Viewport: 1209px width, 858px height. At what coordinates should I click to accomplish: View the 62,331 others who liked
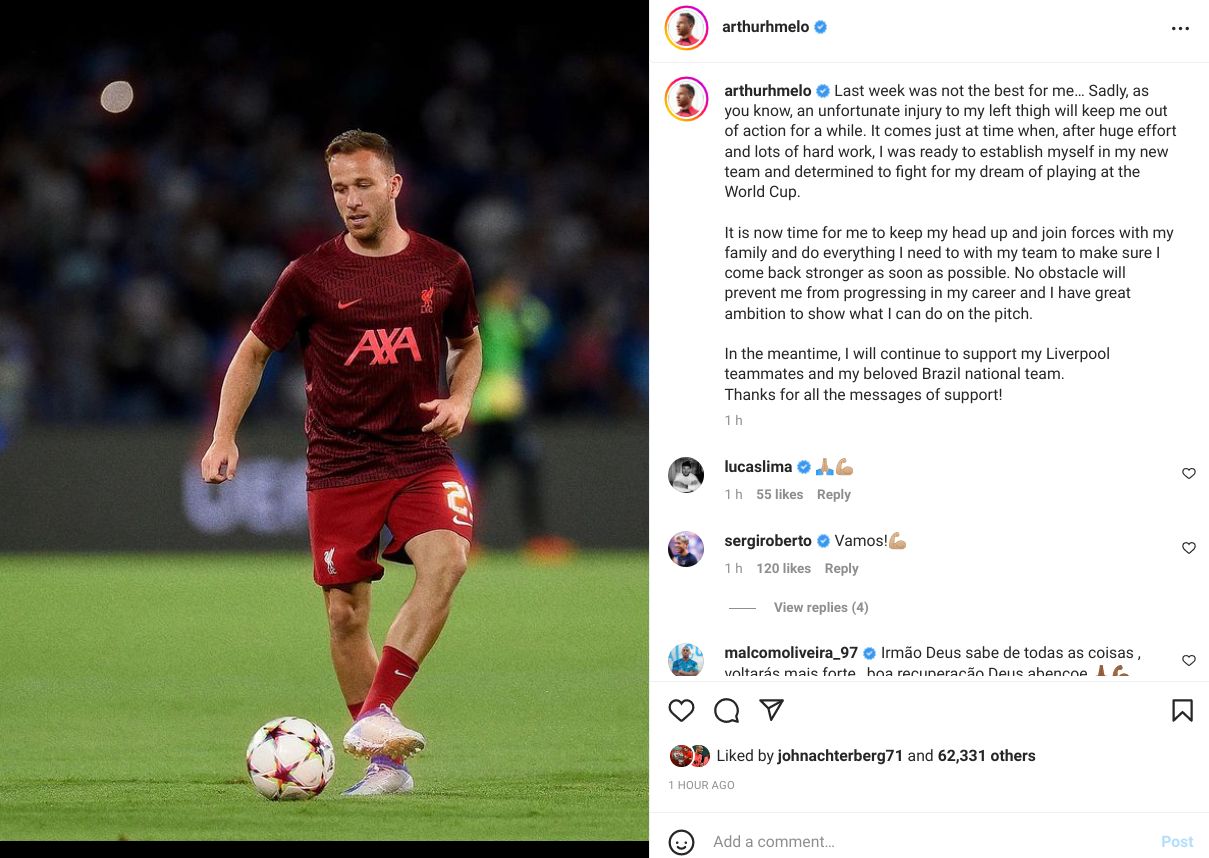click(x=987, y=756)
